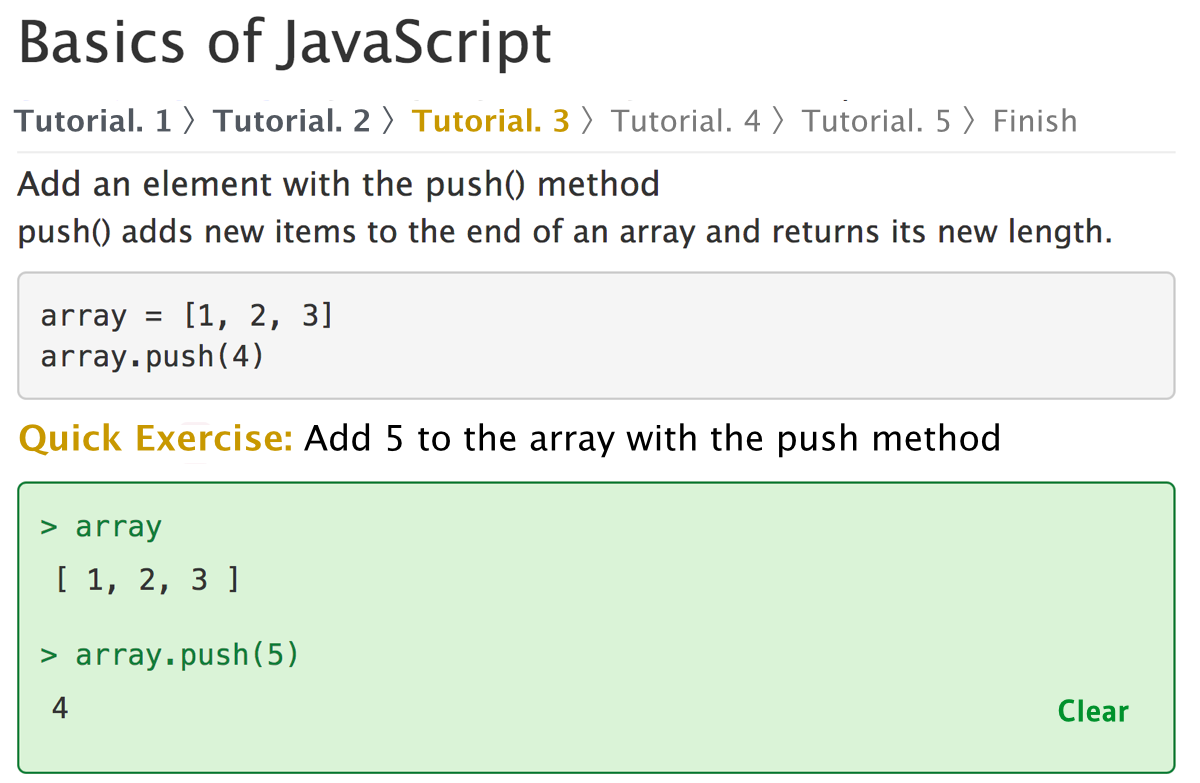Image resolution: width=1200 pixels, height=783 pixels.
Task: Click the chevron after Tutorial. 4
Action: tap(780, 121)
